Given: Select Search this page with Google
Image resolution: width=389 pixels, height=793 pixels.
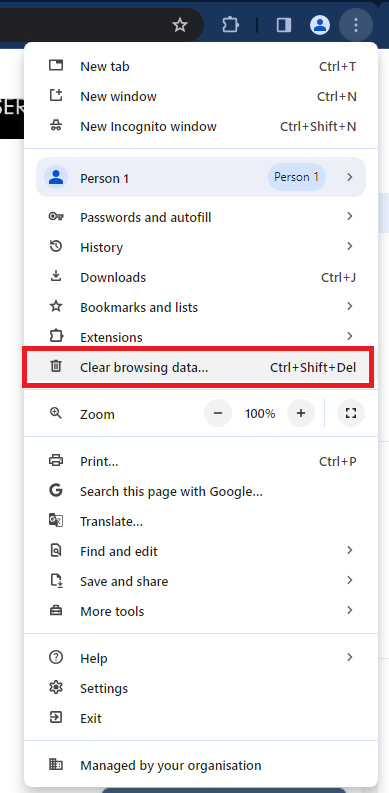Looking at the screenshot, I should (x=201, y=491).
